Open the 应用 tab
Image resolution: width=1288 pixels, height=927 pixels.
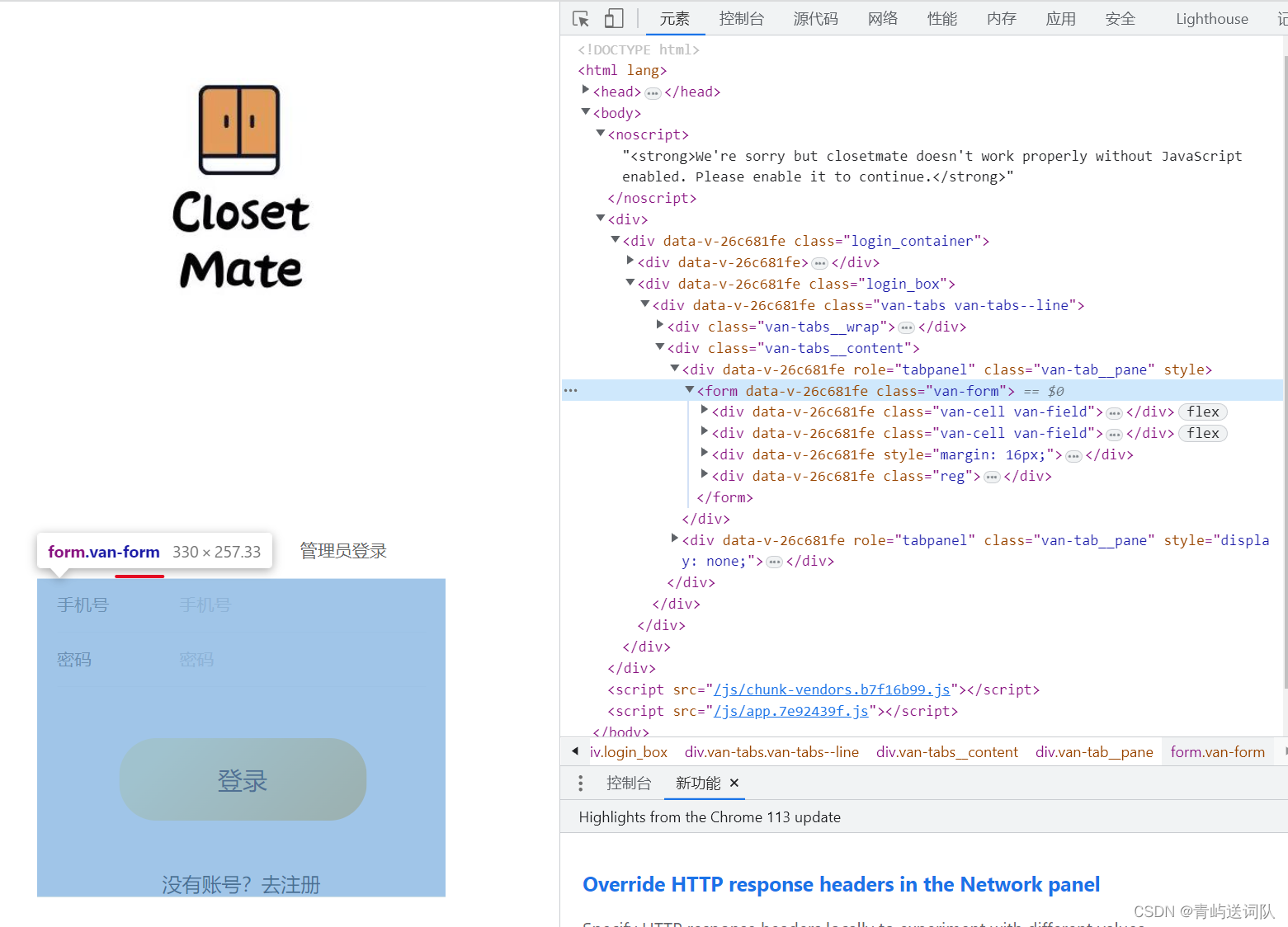click(x=1060, y=18)
